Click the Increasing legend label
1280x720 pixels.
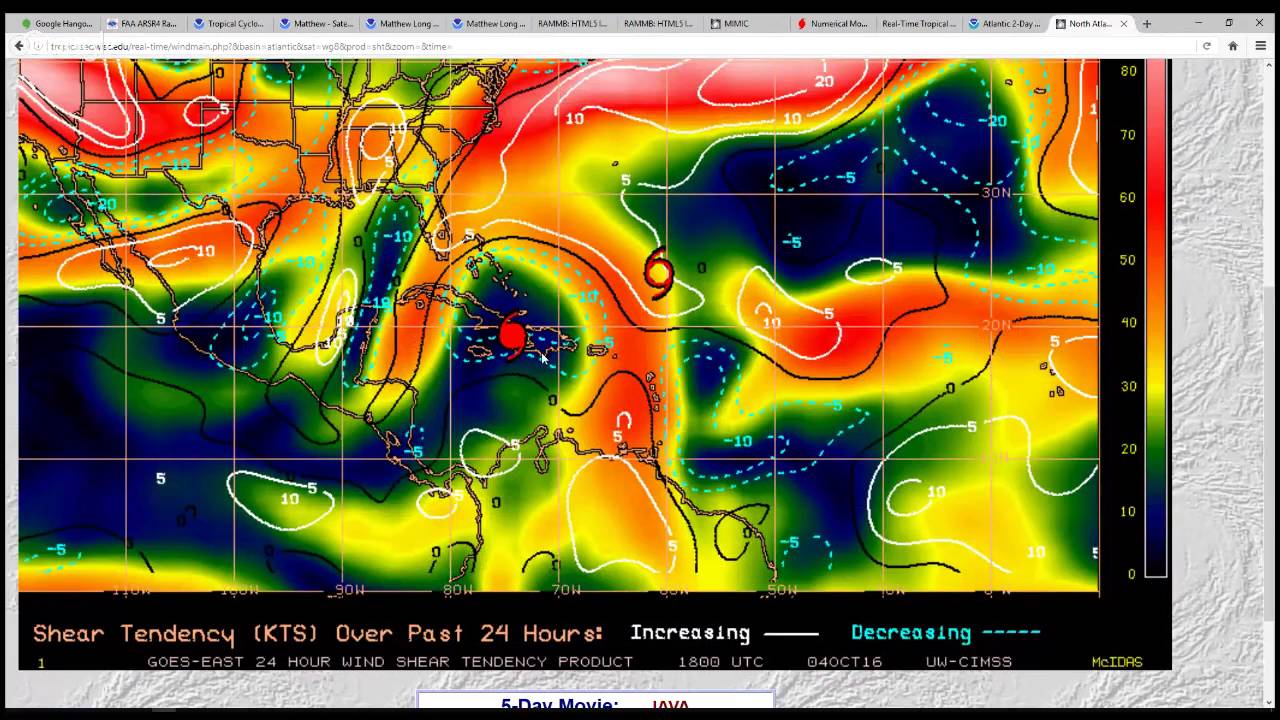[x=690, y=633]
